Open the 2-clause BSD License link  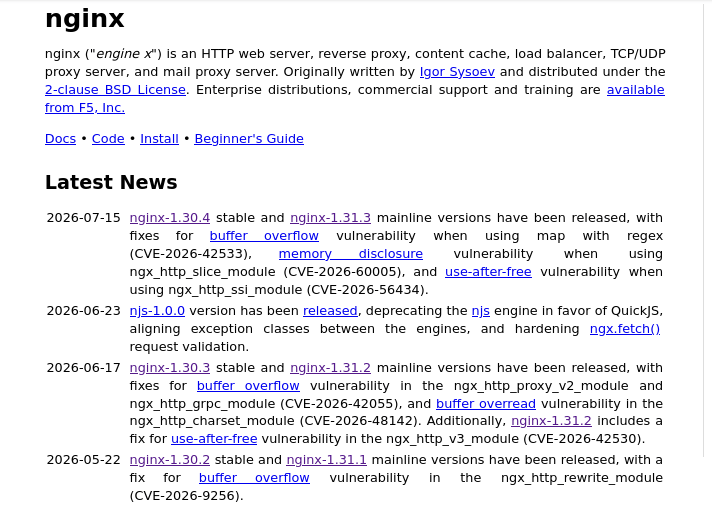point(115,90)
